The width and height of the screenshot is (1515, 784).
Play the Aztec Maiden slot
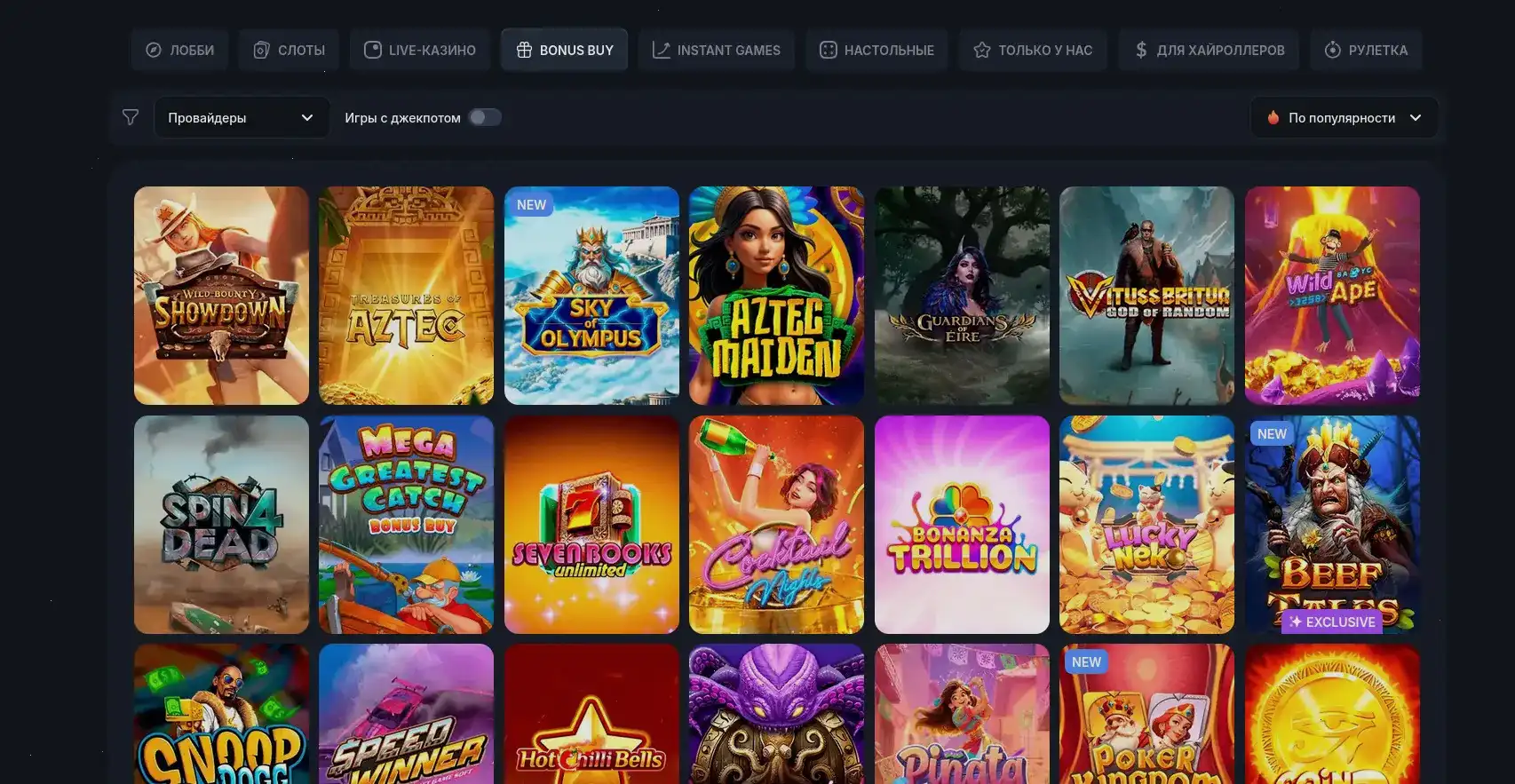pyautogui.click(x=776, y=296)
